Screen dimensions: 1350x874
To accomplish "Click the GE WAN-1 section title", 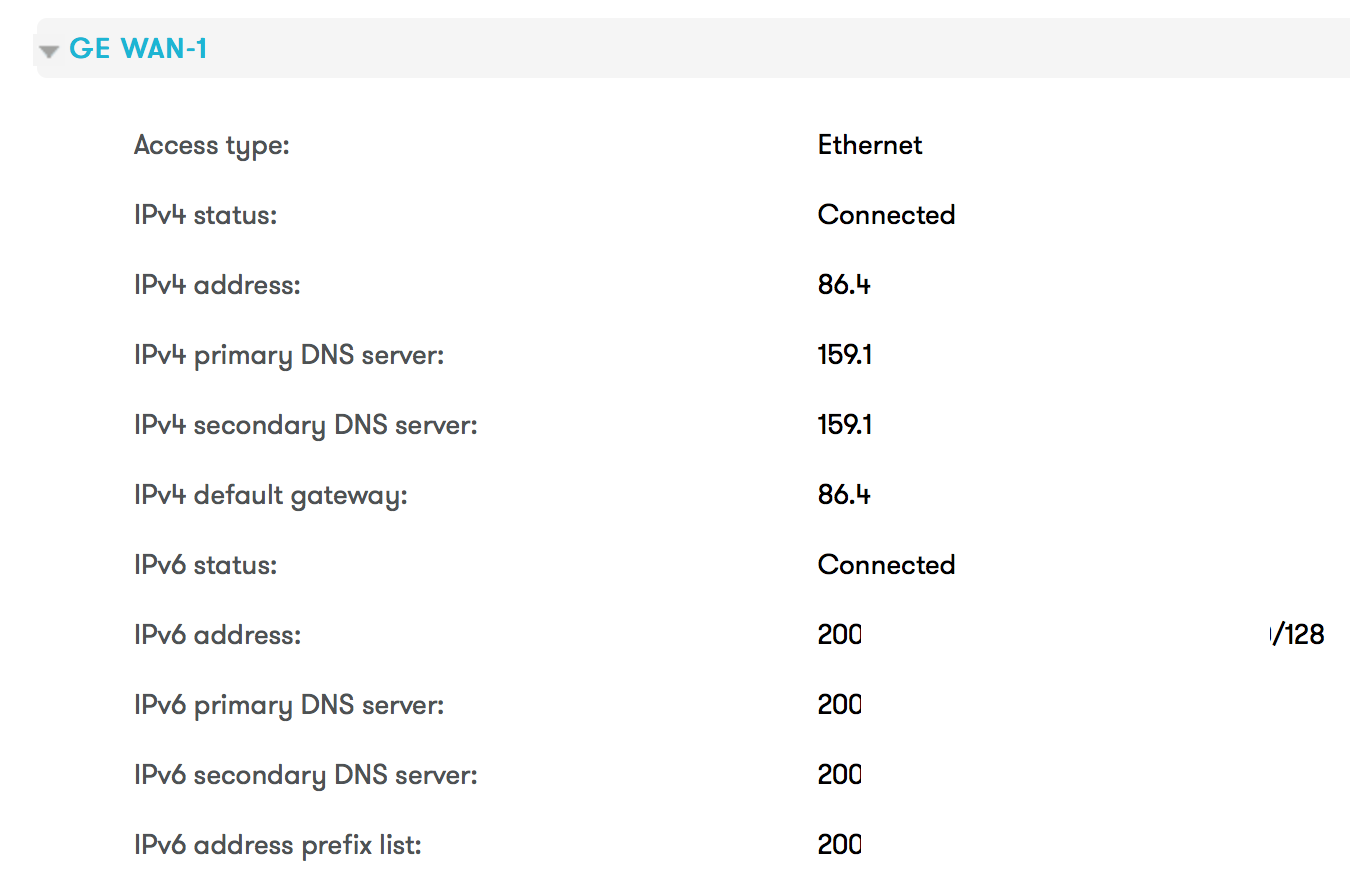I will point(138,49).
